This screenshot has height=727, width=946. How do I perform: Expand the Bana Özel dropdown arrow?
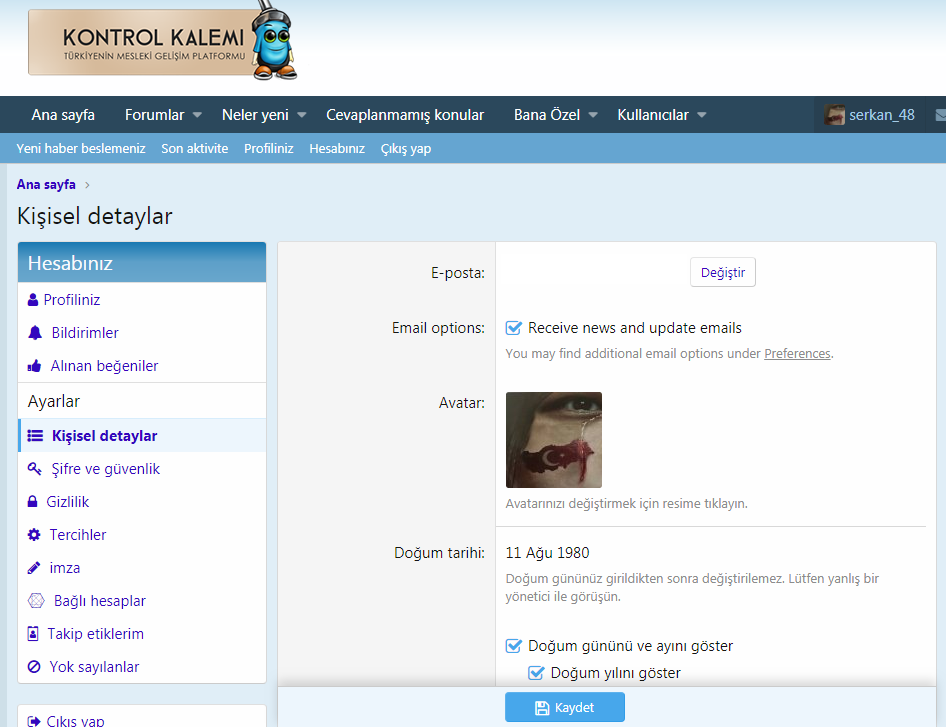(593, 115)
